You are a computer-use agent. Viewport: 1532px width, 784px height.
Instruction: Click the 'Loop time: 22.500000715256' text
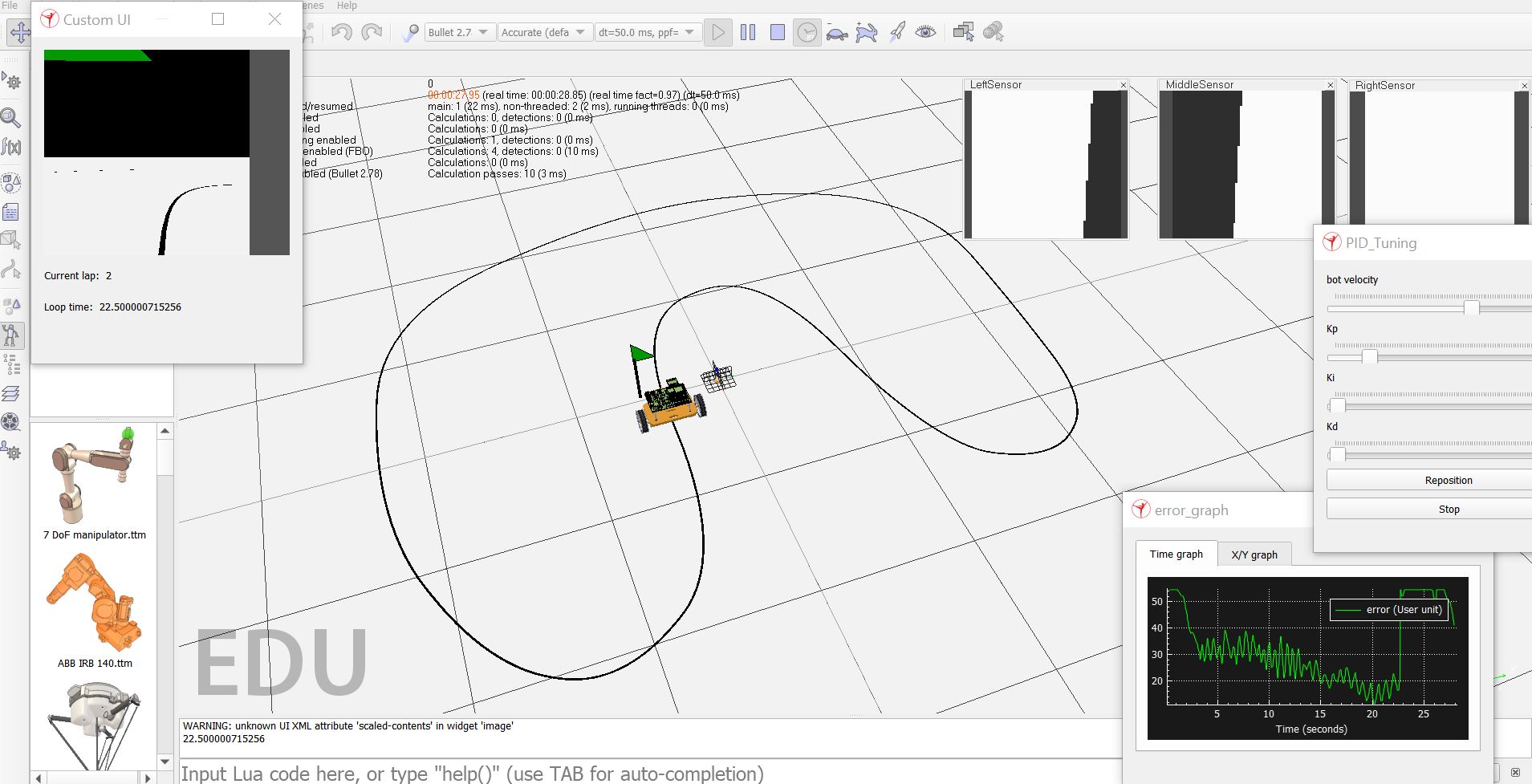[x=112, y=307]
